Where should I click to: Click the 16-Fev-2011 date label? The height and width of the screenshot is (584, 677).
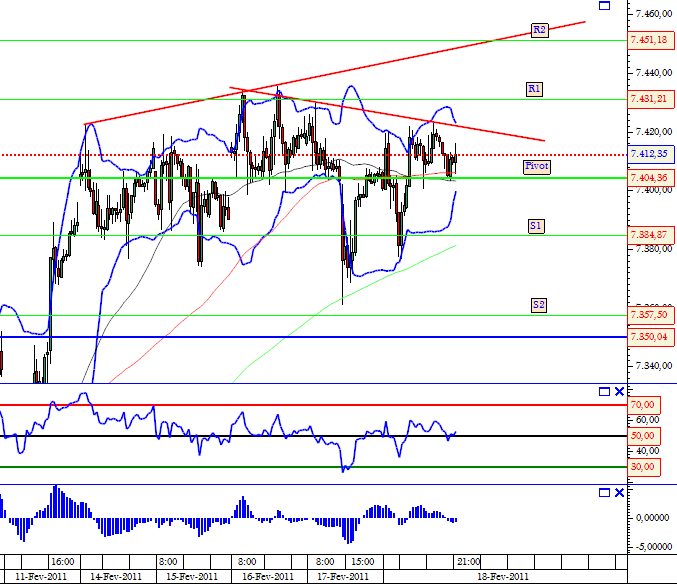click(x=268, y=577)
